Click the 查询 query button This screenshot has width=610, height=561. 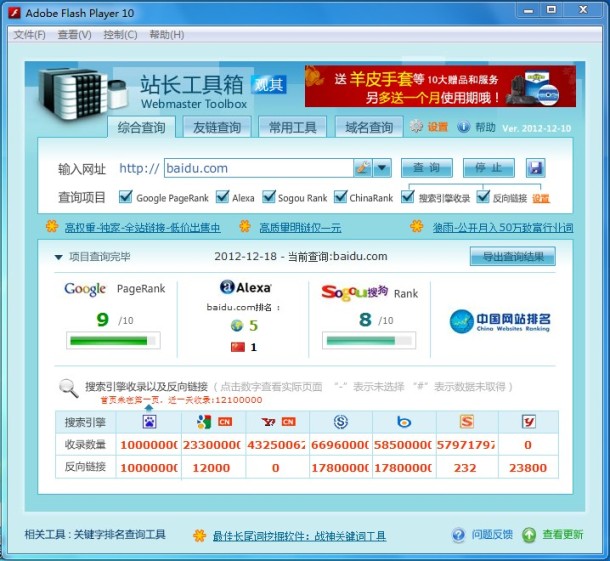coord(427,168)
